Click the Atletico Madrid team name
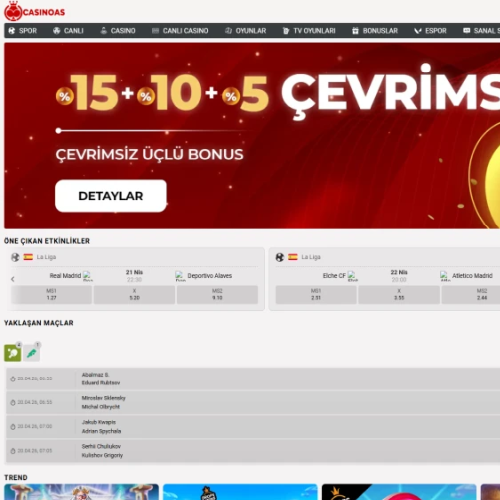This screenshot has height=500, width=500. coord(472,276)
